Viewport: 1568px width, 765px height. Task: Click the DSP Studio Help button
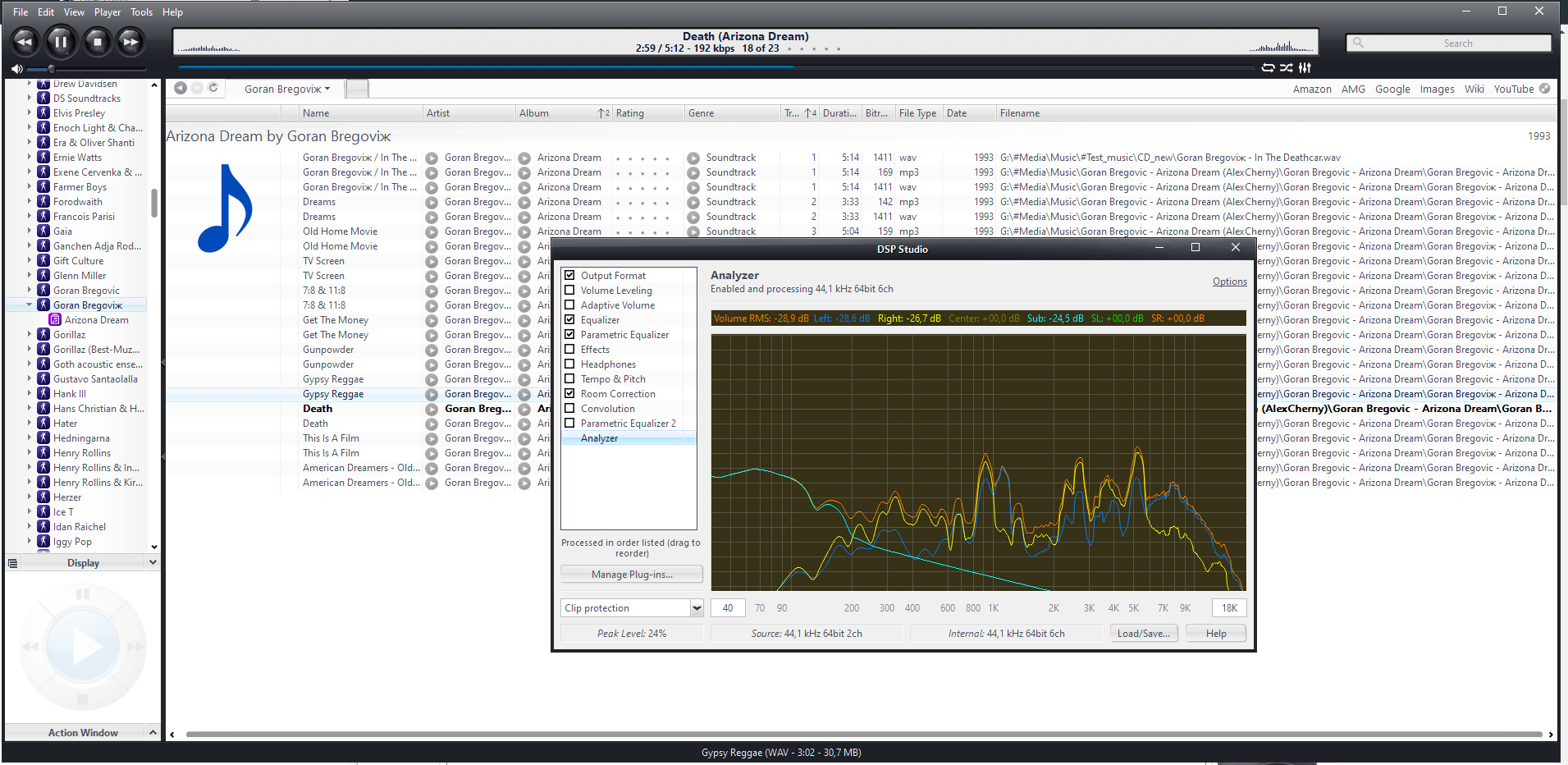pos(1216,633)
